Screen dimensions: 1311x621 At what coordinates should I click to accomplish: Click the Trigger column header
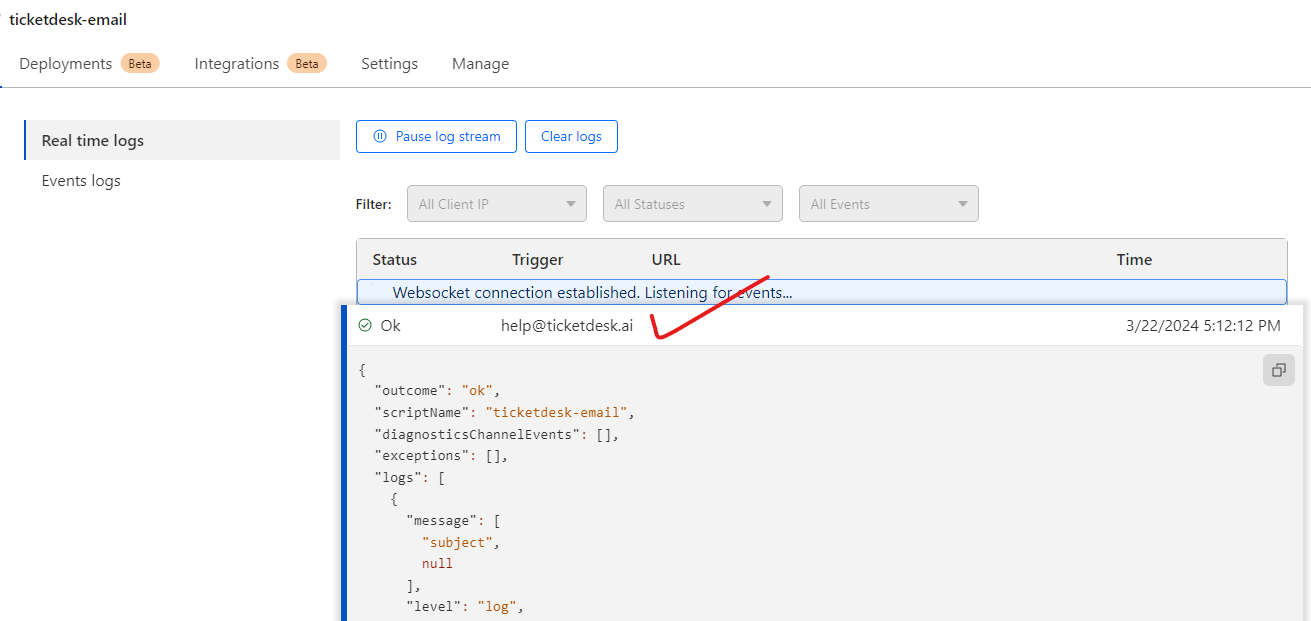click(x=537, y=260)
